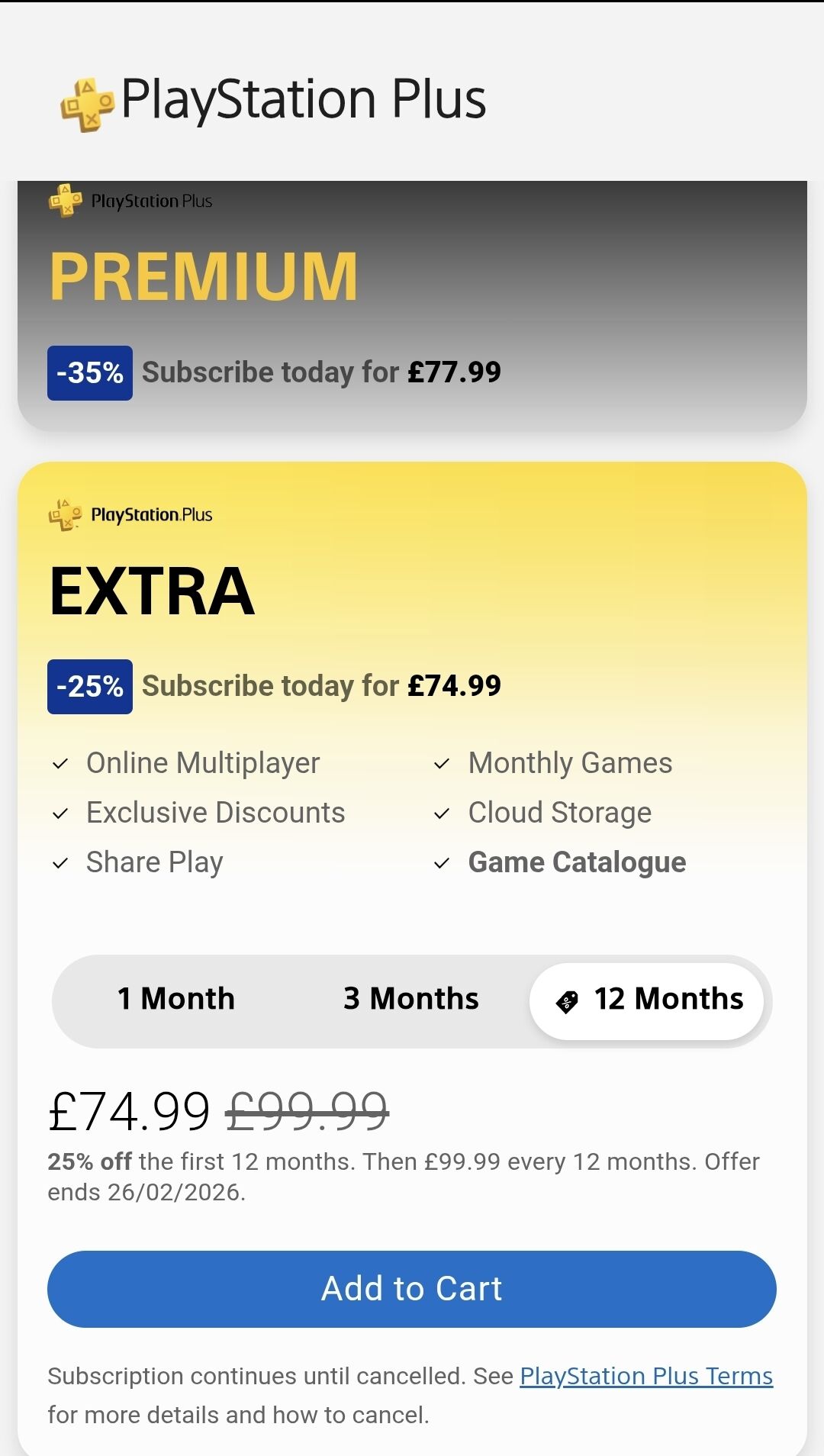Click the PlayStation Plus icon on Extra card
Viewport: 824px width, 1456px height.
[x=66, y=514]
